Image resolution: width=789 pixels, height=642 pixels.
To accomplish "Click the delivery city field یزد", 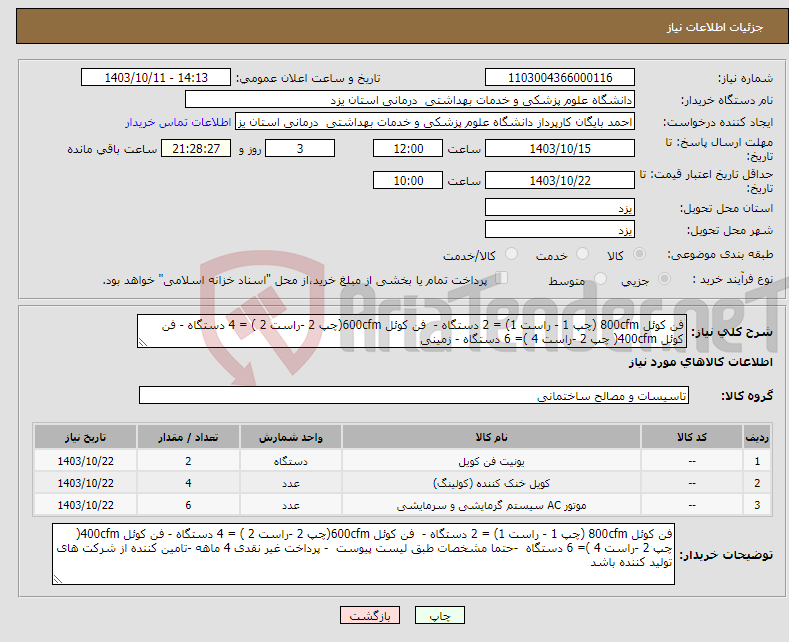I will coord(560,229).
